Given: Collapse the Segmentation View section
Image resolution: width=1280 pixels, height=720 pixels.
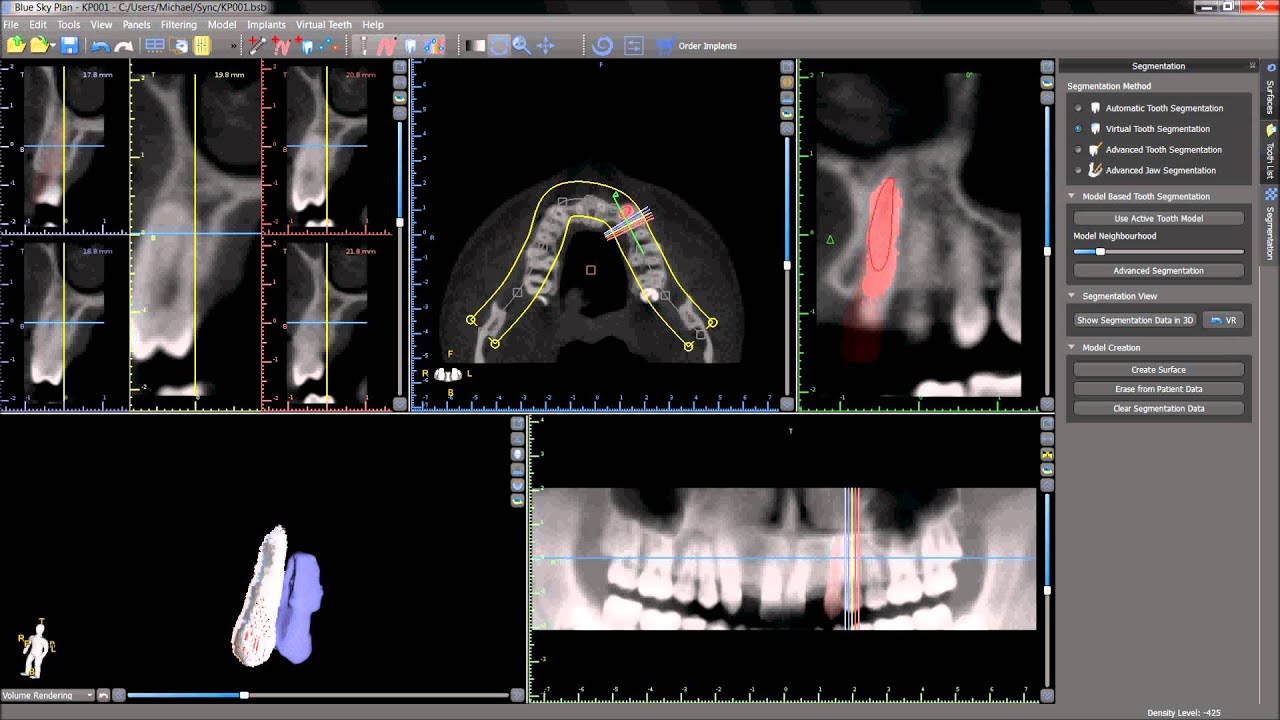Looking at the screenshot, I should coord(1072,296).
